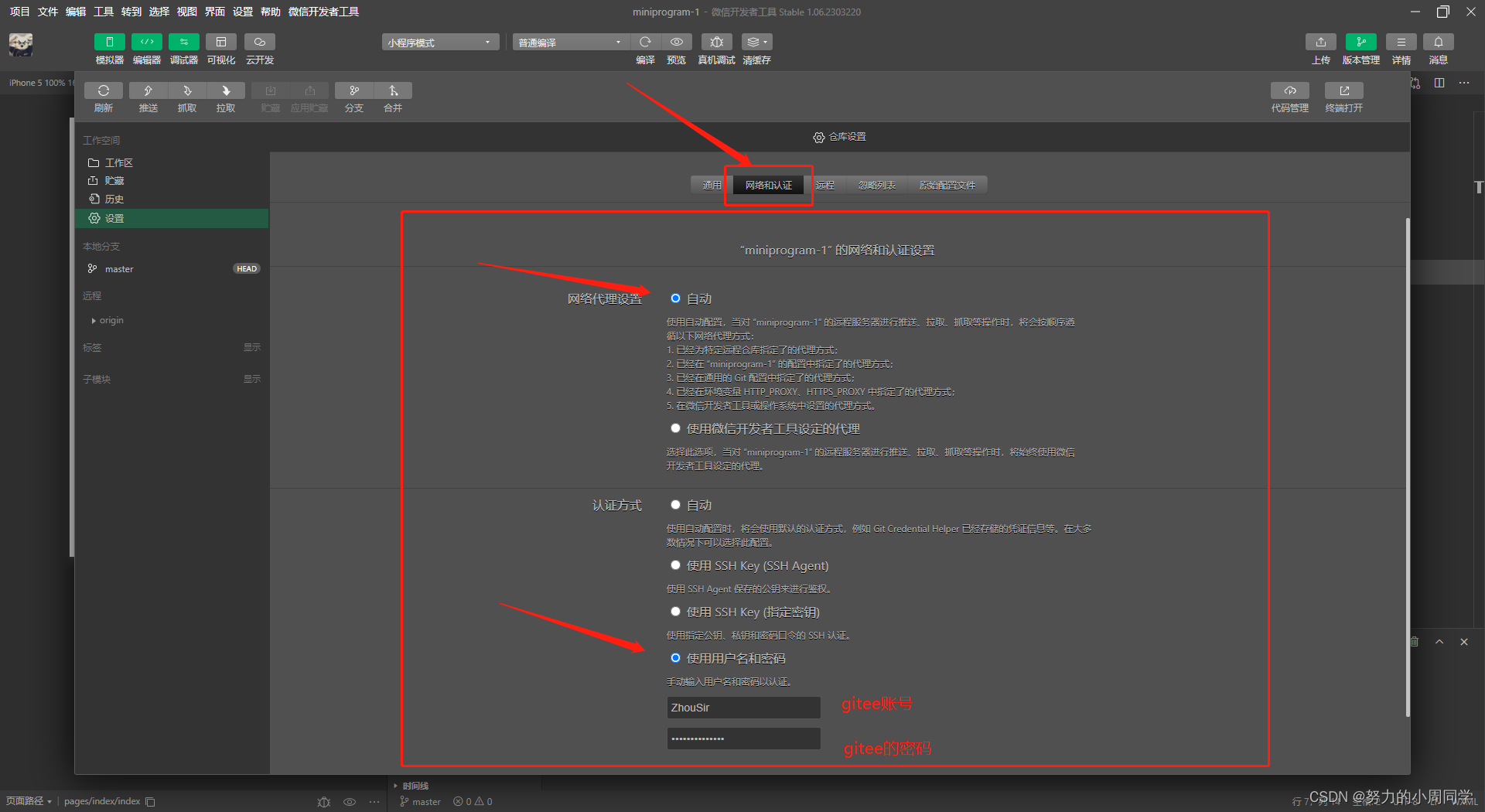Click the Refresh (刷新) git button

[104, 90]
